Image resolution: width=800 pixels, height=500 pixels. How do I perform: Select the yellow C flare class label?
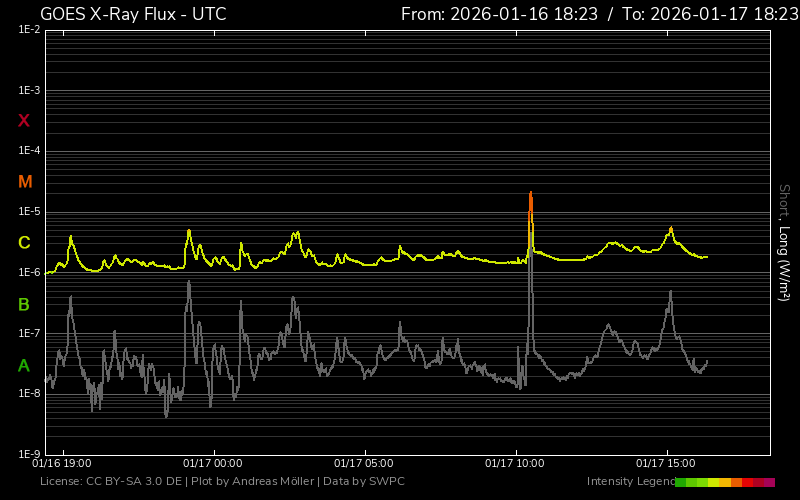[x=25, y=243]
